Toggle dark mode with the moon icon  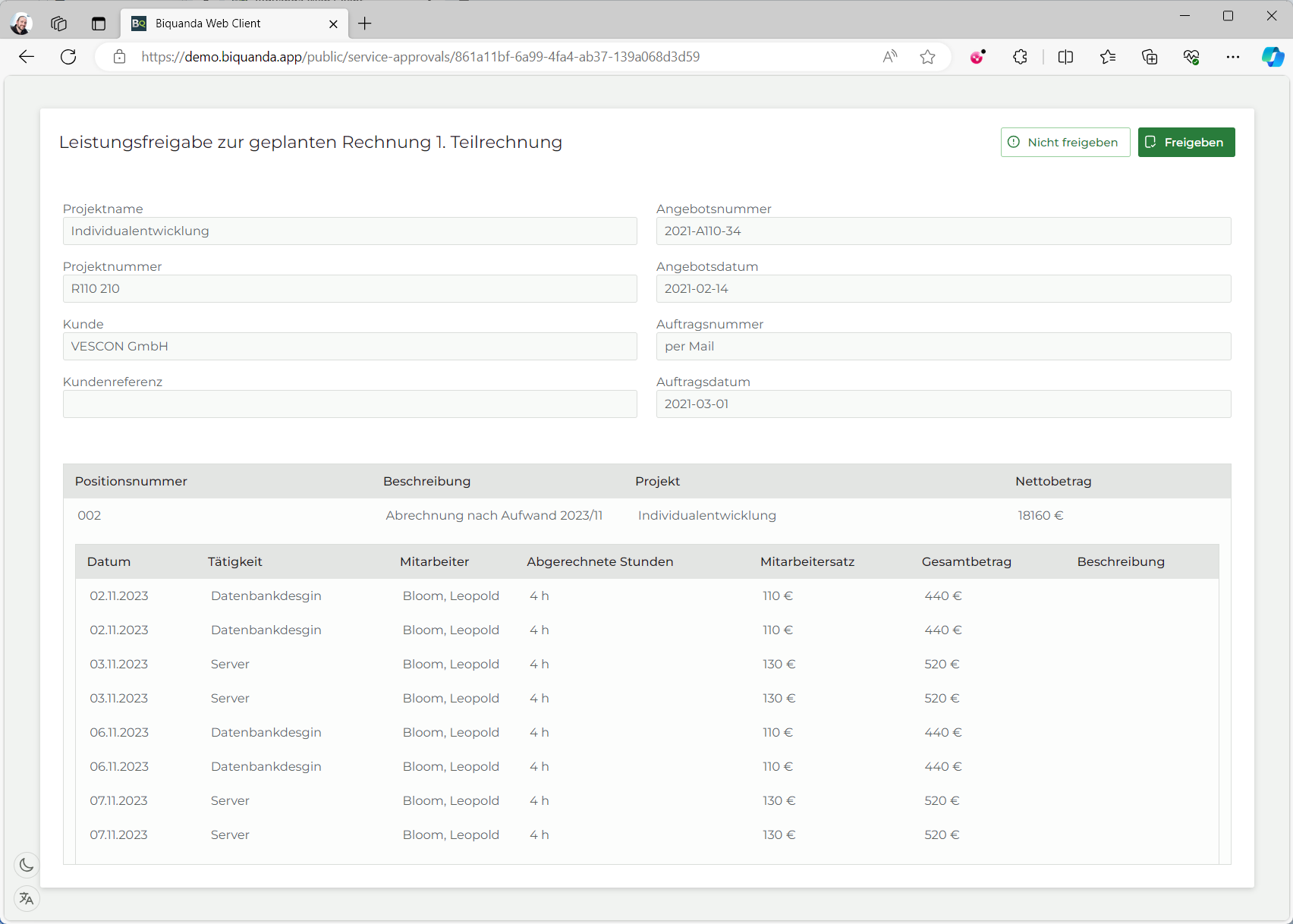(27, 865)
